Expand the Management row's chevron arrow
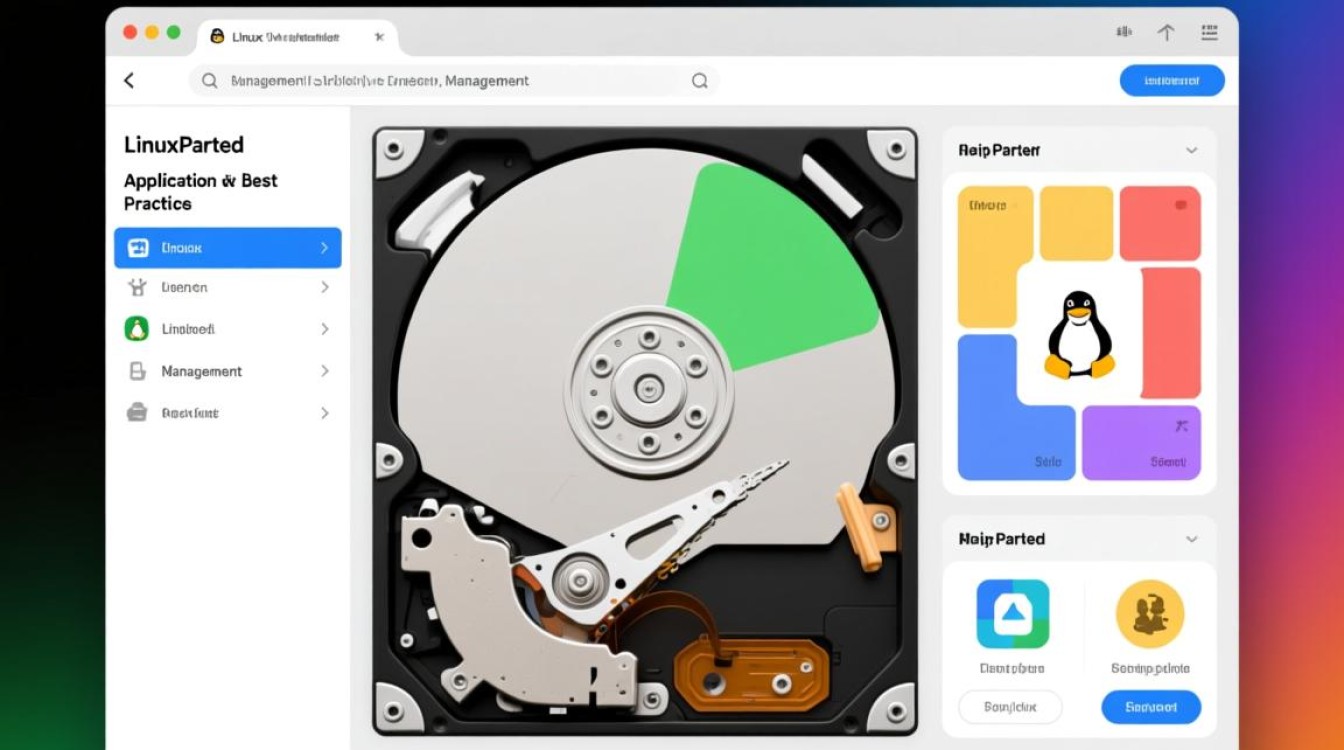The width and height of the screenshot is (1344, 750). 324,371
